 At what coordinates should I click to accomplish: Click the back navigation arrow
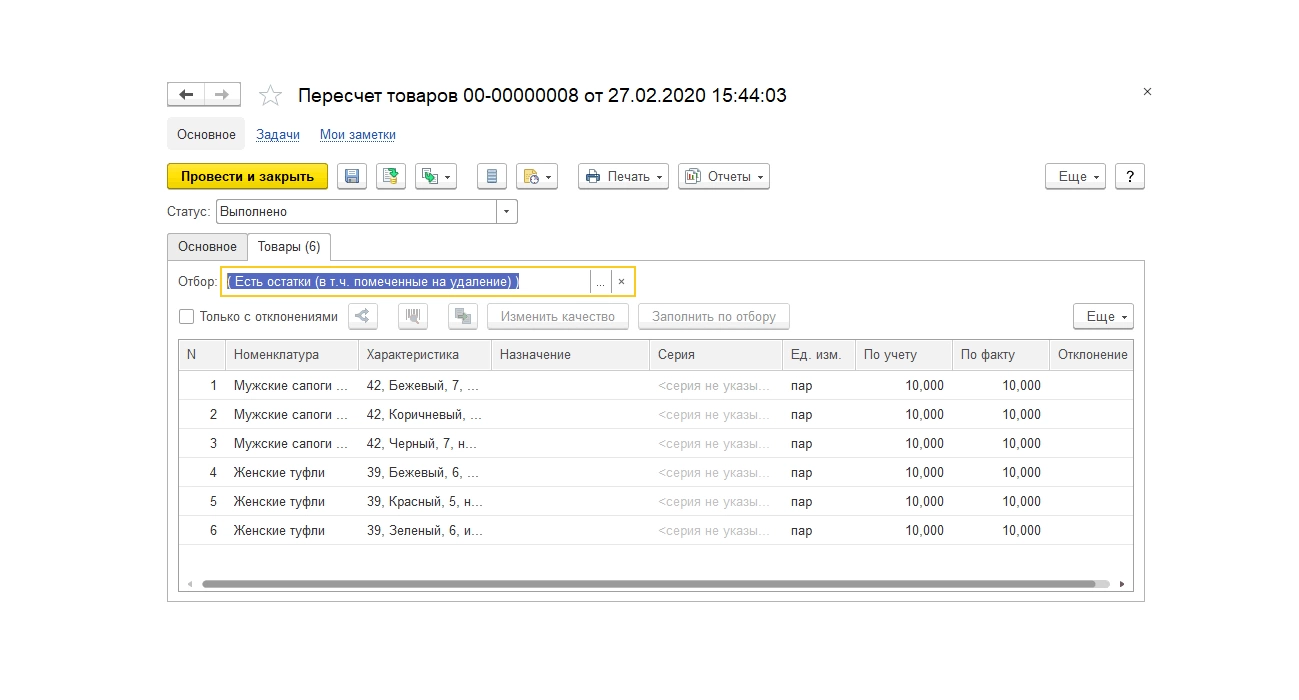(186, 94)
